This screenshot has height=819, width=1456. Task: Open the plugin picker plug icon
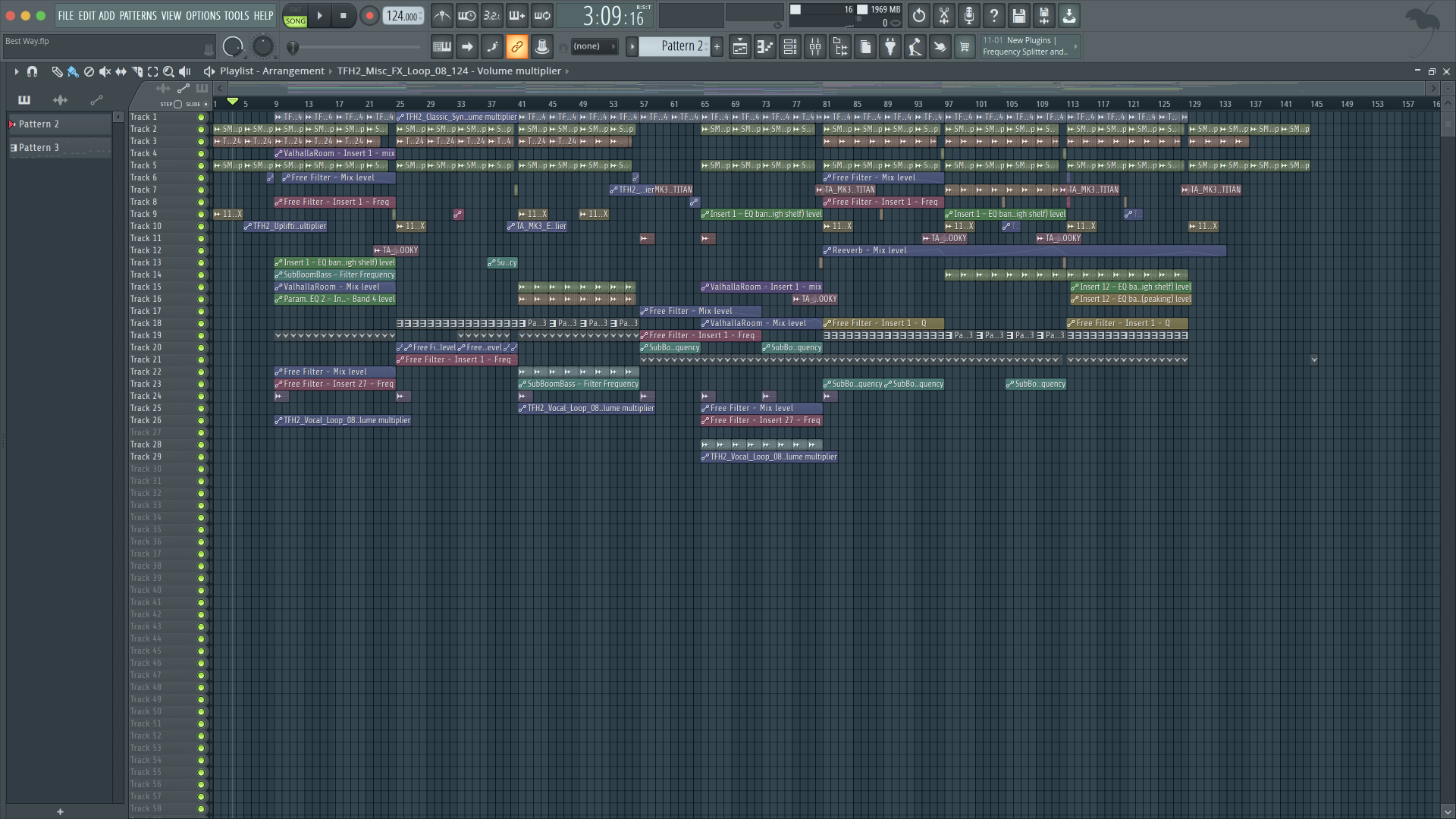890,47
